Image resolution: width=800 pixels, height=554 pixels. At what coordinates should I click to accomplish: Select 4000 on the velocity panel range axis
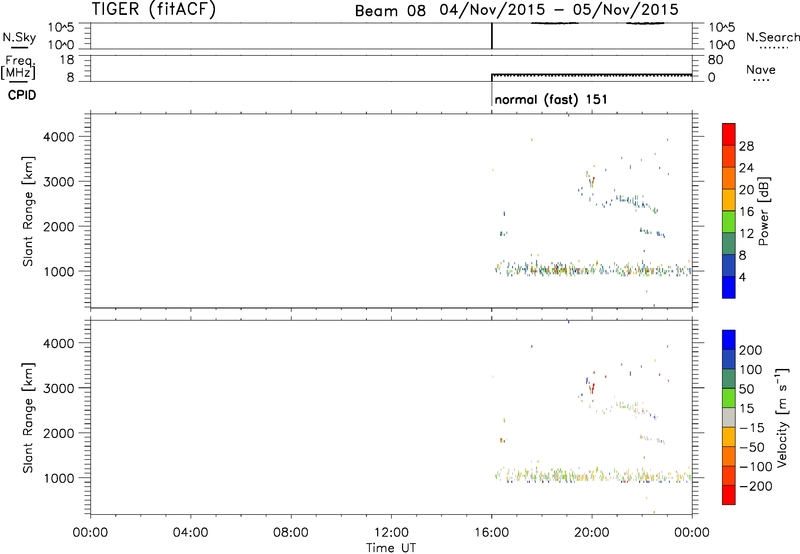[x=58, y=343]
